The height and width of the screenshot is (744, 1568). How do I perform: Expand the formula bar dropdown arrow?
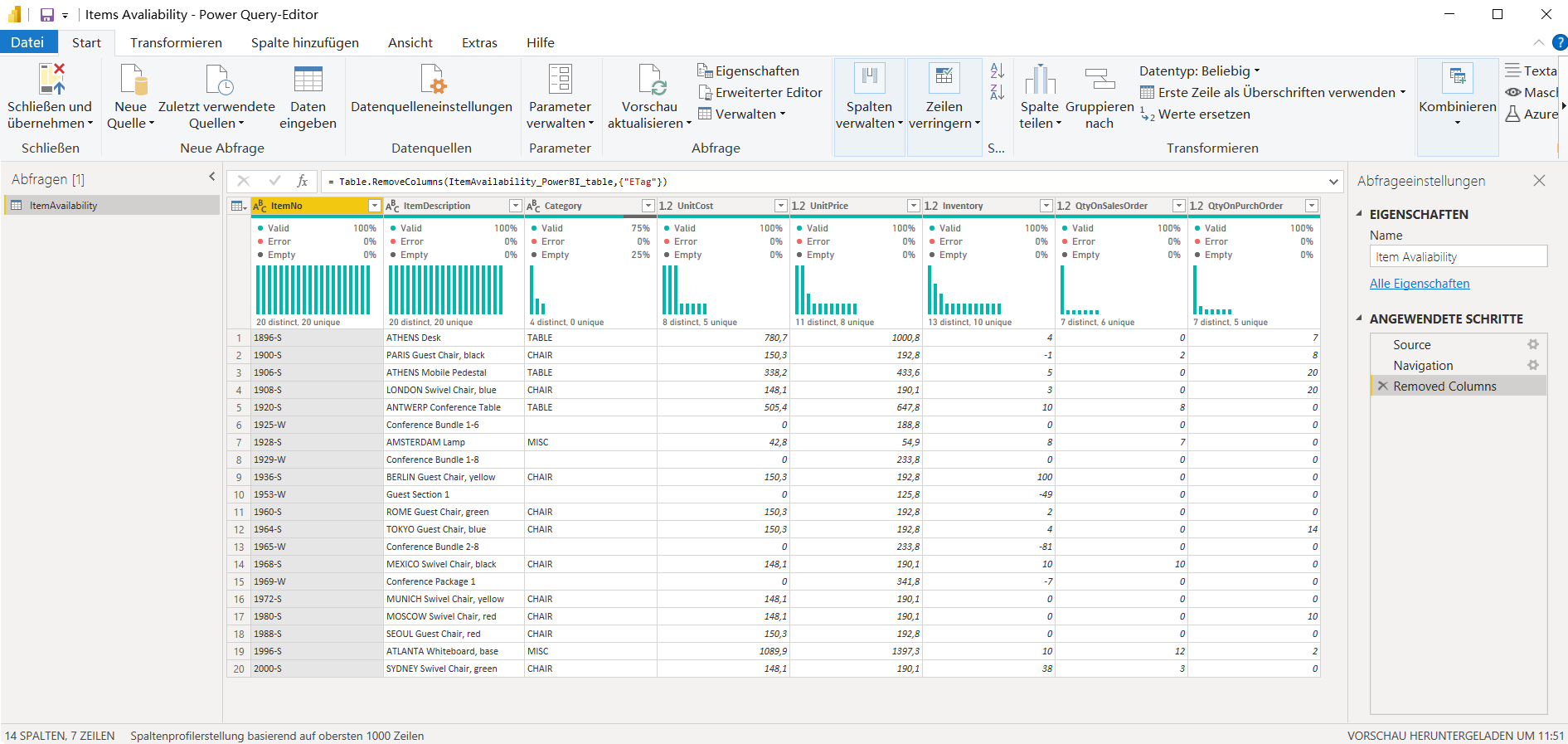point(1333,182)
